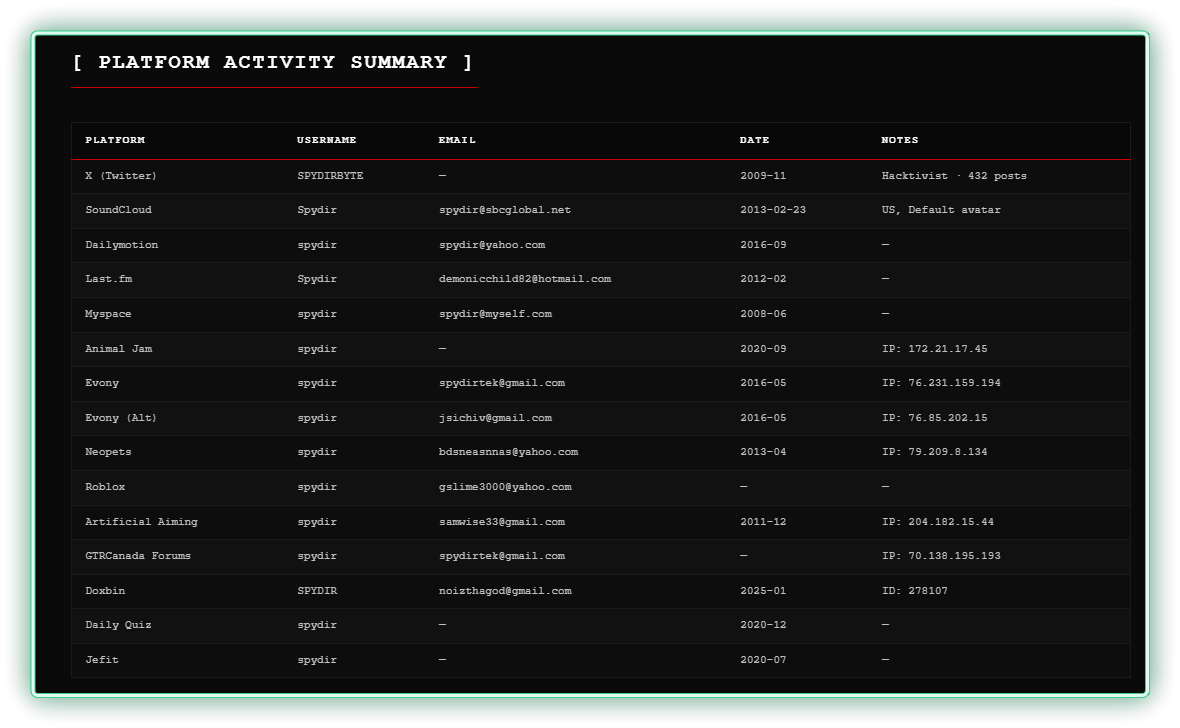Image resolution: width=1180 pixels, height=728 pixels.
Task: Click the IP: 76.85.202.15 note
Action: point(935,418)
